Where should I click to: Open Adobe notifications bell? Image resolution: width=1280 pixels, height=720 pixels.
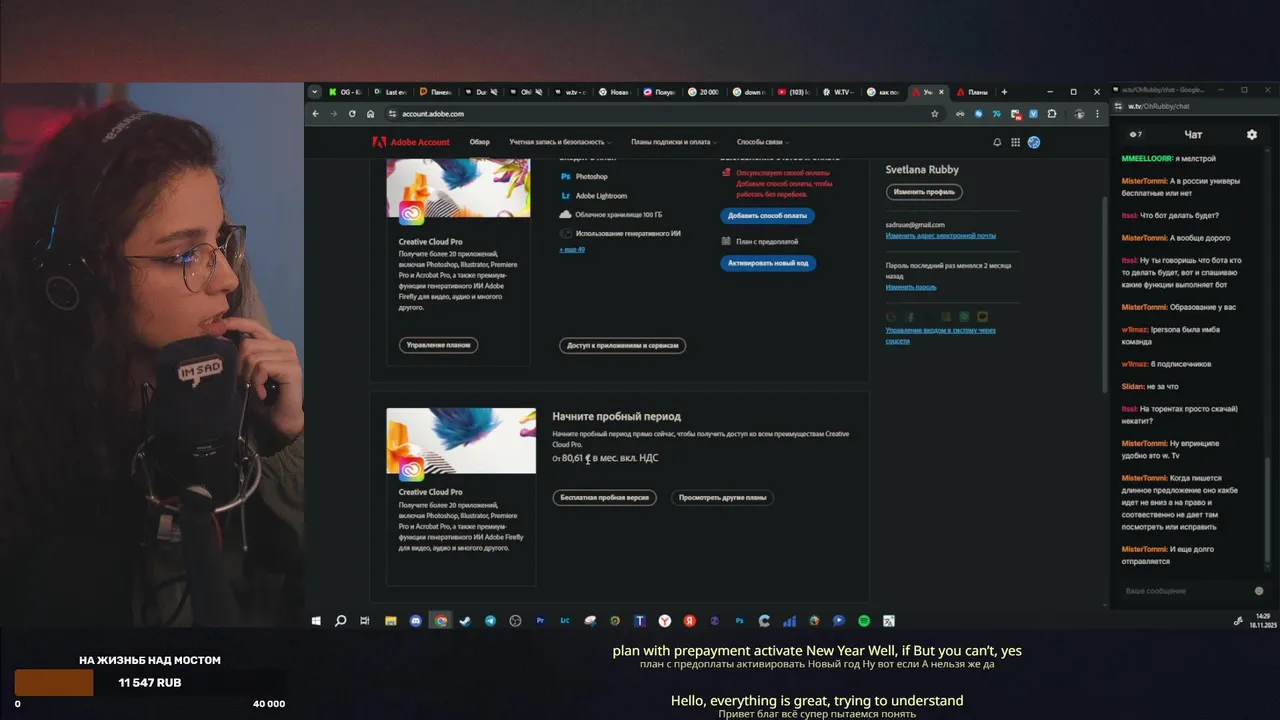[997, 142]
